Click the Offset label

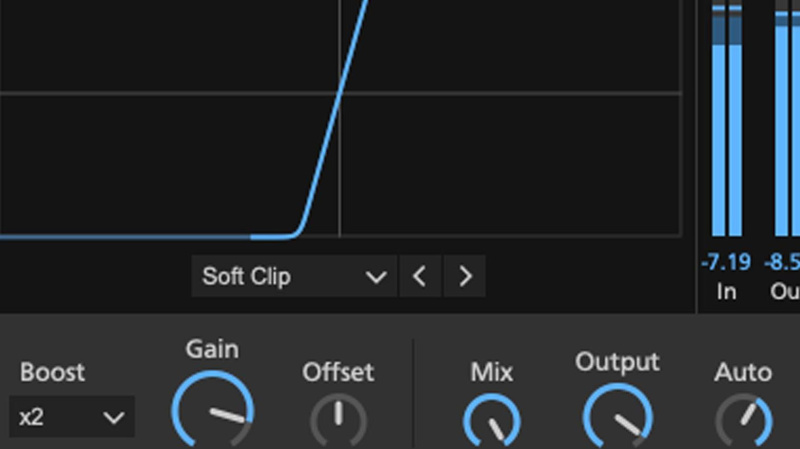[338, 372]
